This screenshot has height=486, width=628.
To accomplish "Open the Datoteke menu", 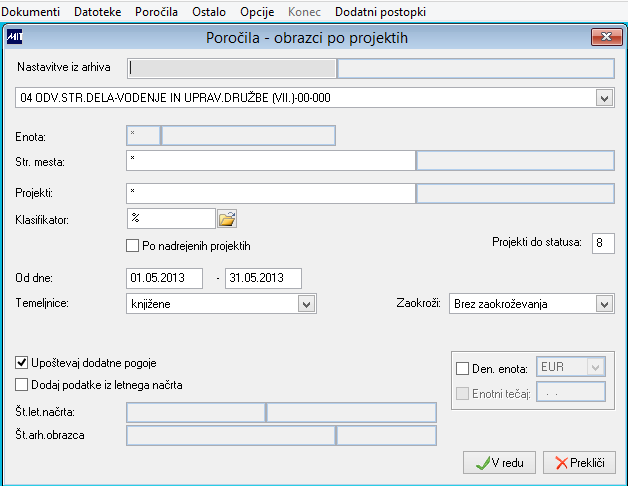I will [97, 12].
